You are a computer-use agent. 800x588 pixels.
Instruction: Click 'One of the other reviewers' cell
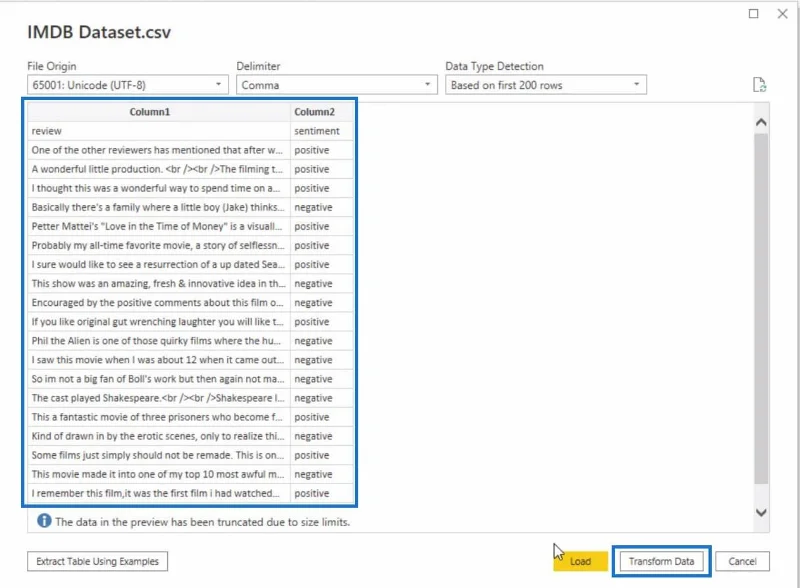pyautogui.click(x=159, y=150)
